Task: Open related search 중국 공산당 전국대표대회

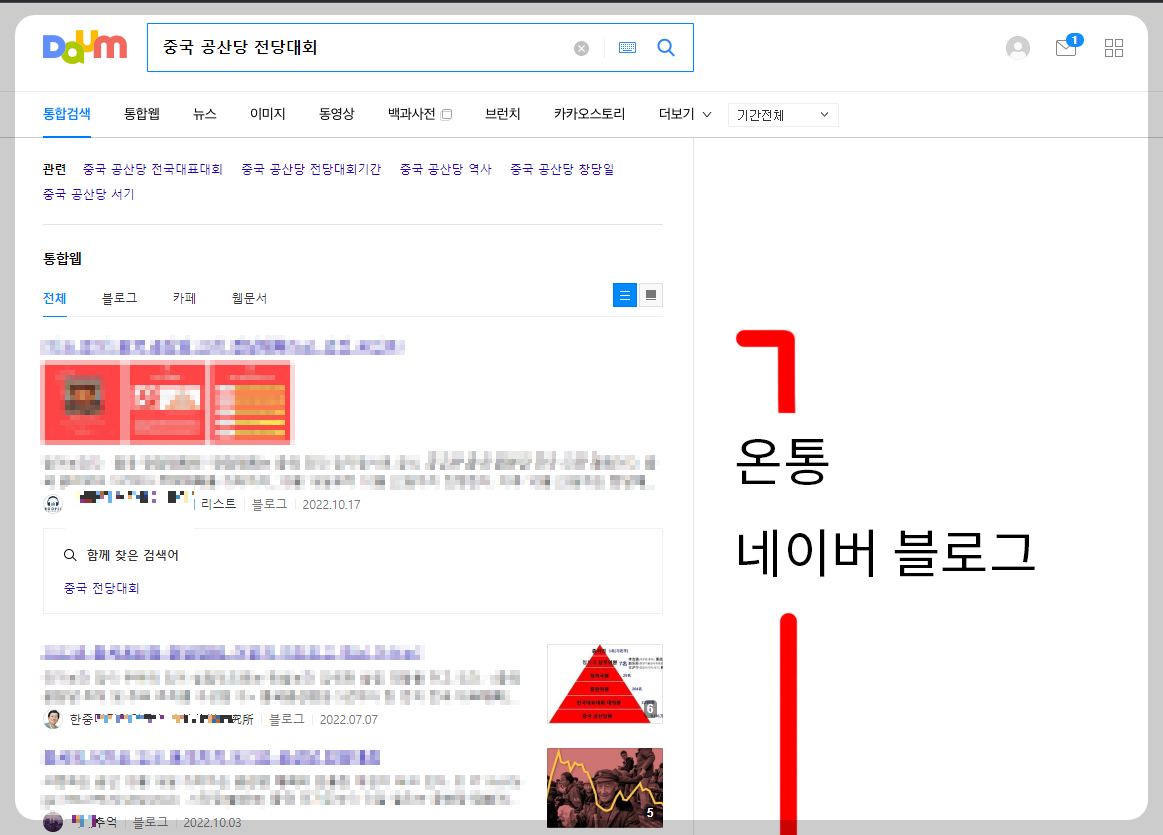Action: [153, 169]
